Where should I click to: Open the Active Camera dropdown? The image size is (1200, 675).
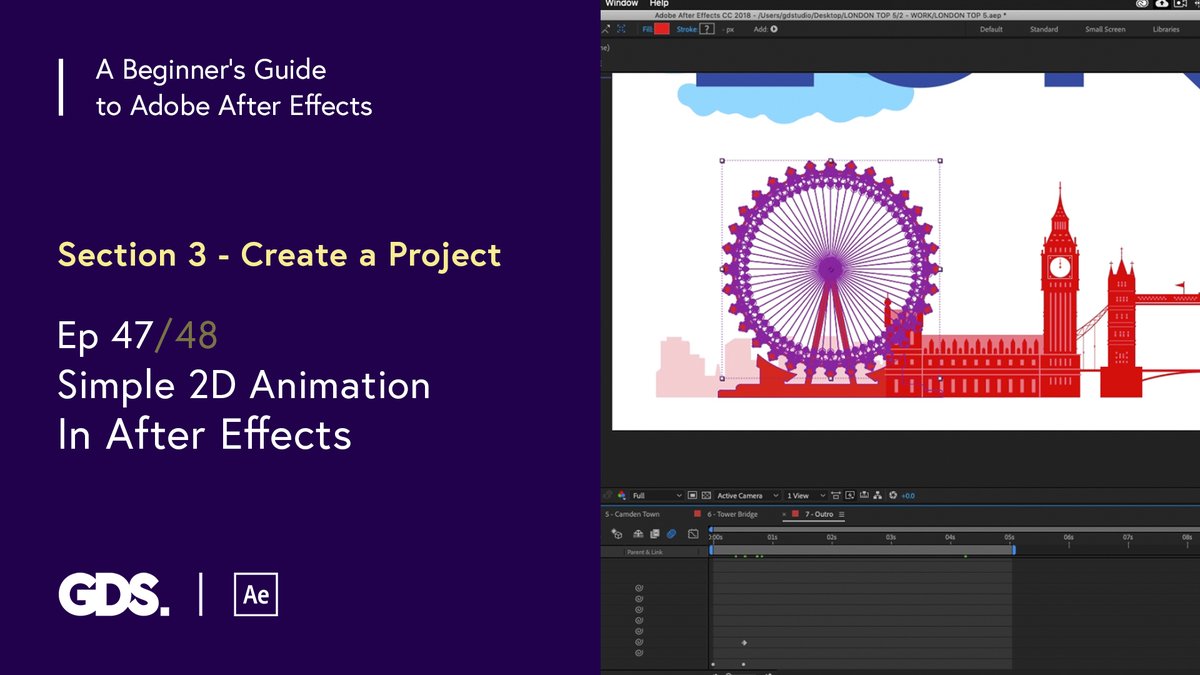pyautogui.click(x=746, y=496)
